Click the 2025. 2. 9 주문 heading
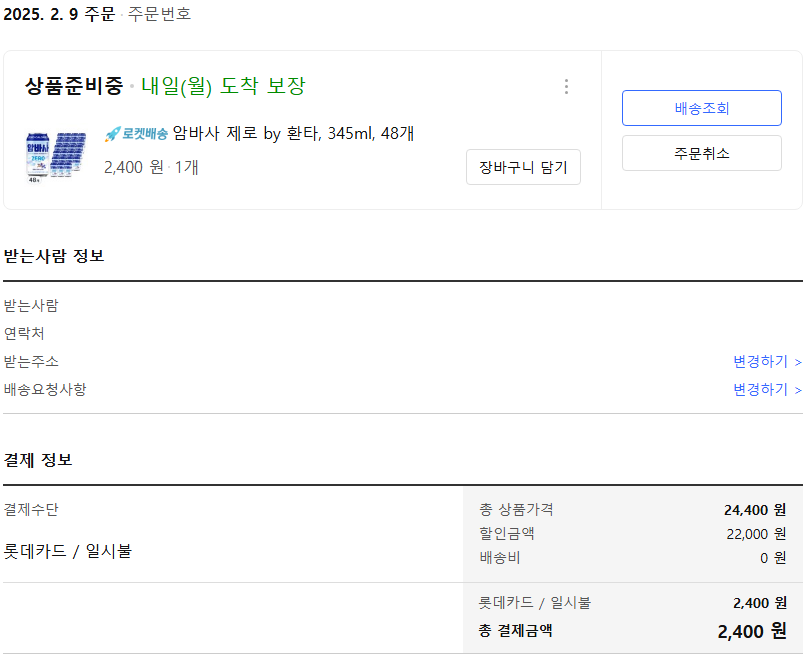 (59, 14)
